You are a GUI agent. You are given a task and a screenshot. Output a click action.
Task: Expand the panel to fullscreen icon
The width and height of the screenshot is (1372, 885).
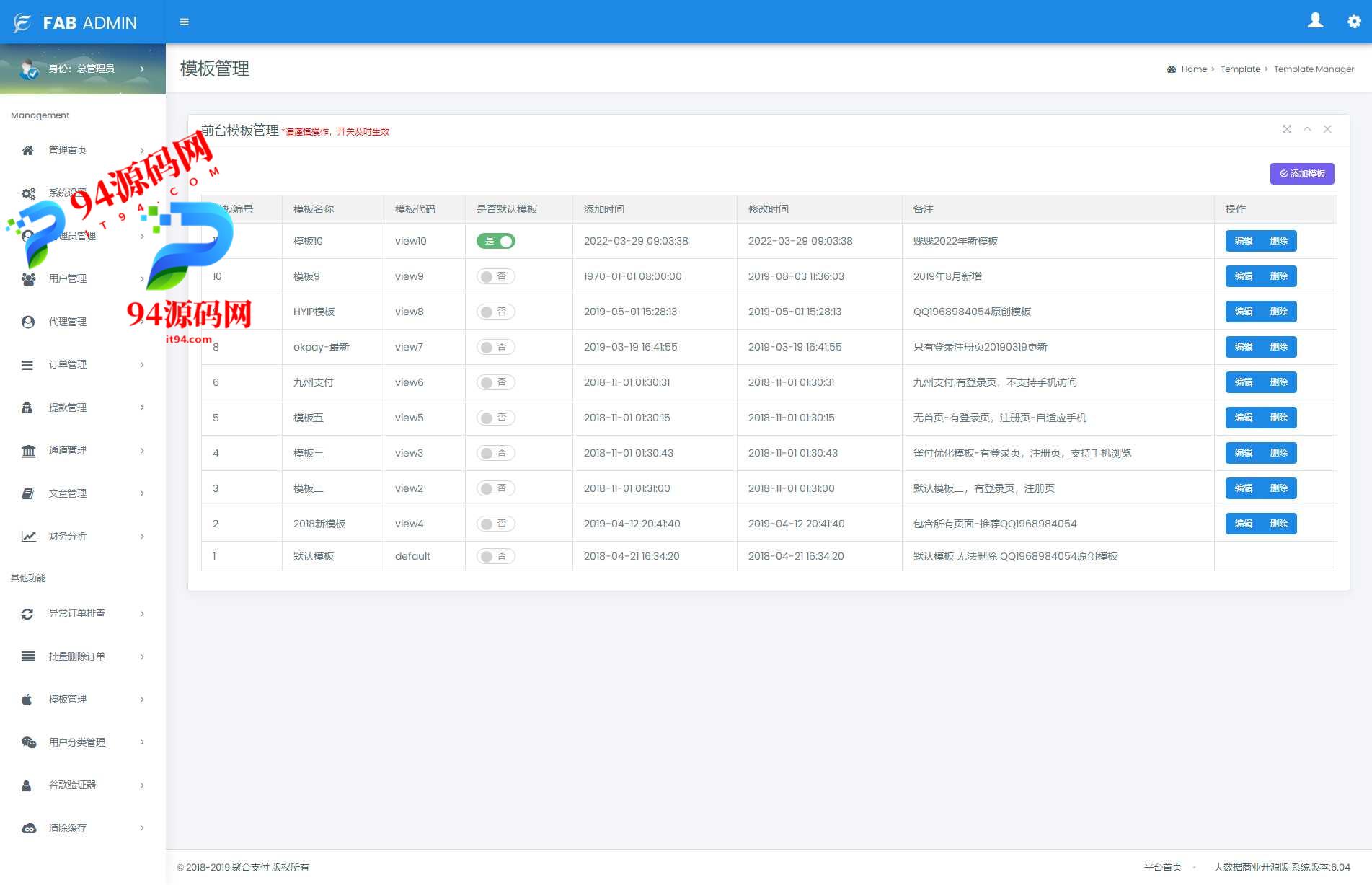(x=1287, y=129)
